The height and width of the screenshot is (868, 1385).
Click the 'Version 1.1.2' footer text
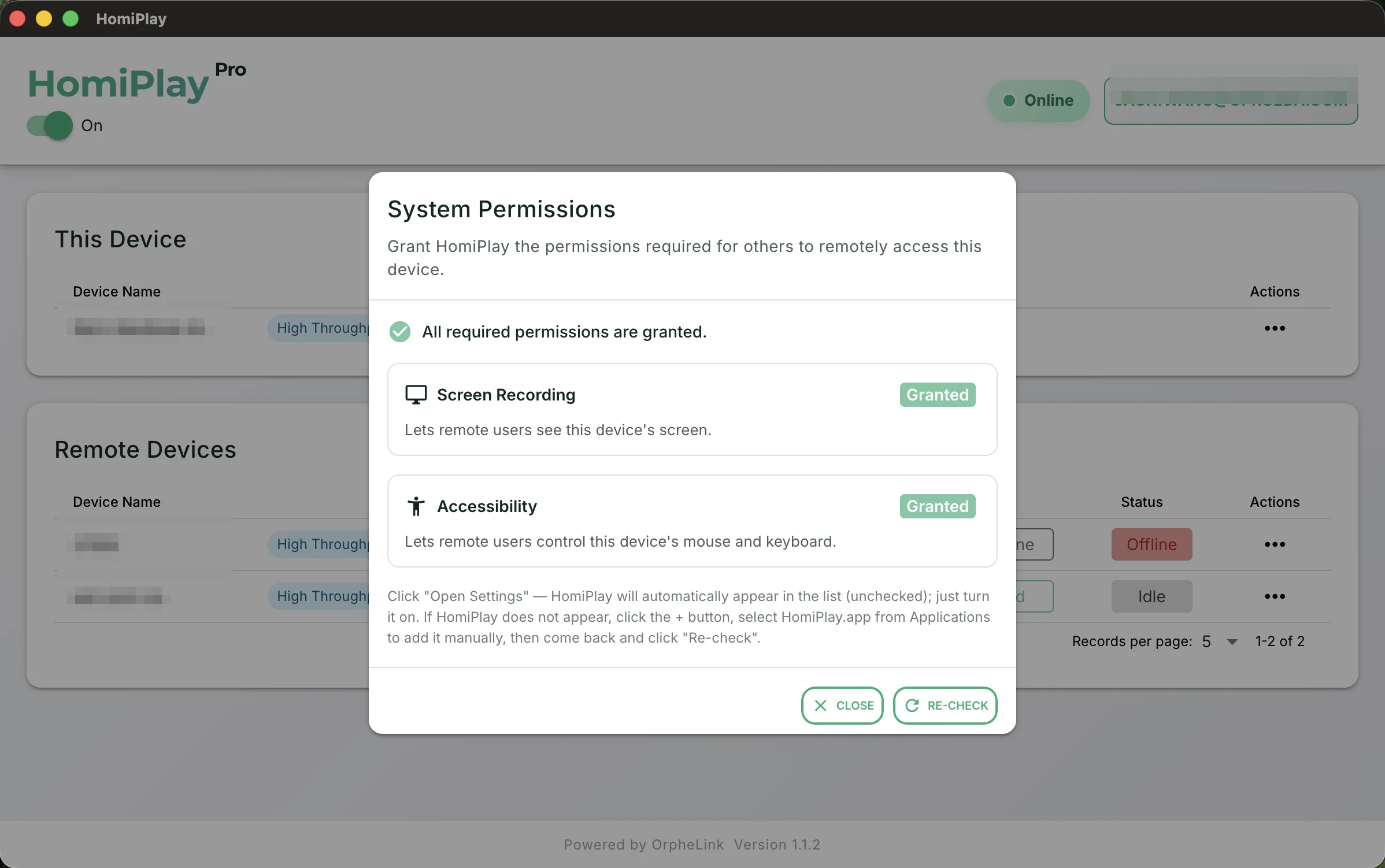(x=777, y=845)
